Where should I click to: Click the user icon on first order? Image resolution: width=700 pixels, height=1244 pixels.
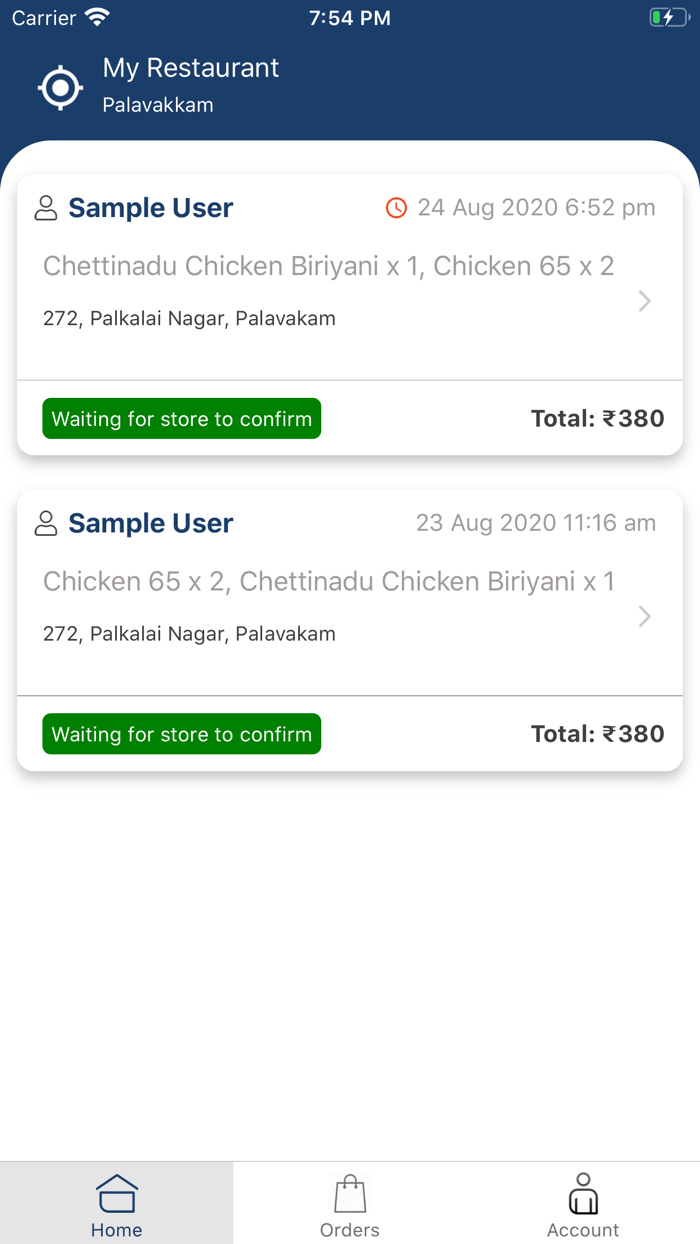(46, 208)
